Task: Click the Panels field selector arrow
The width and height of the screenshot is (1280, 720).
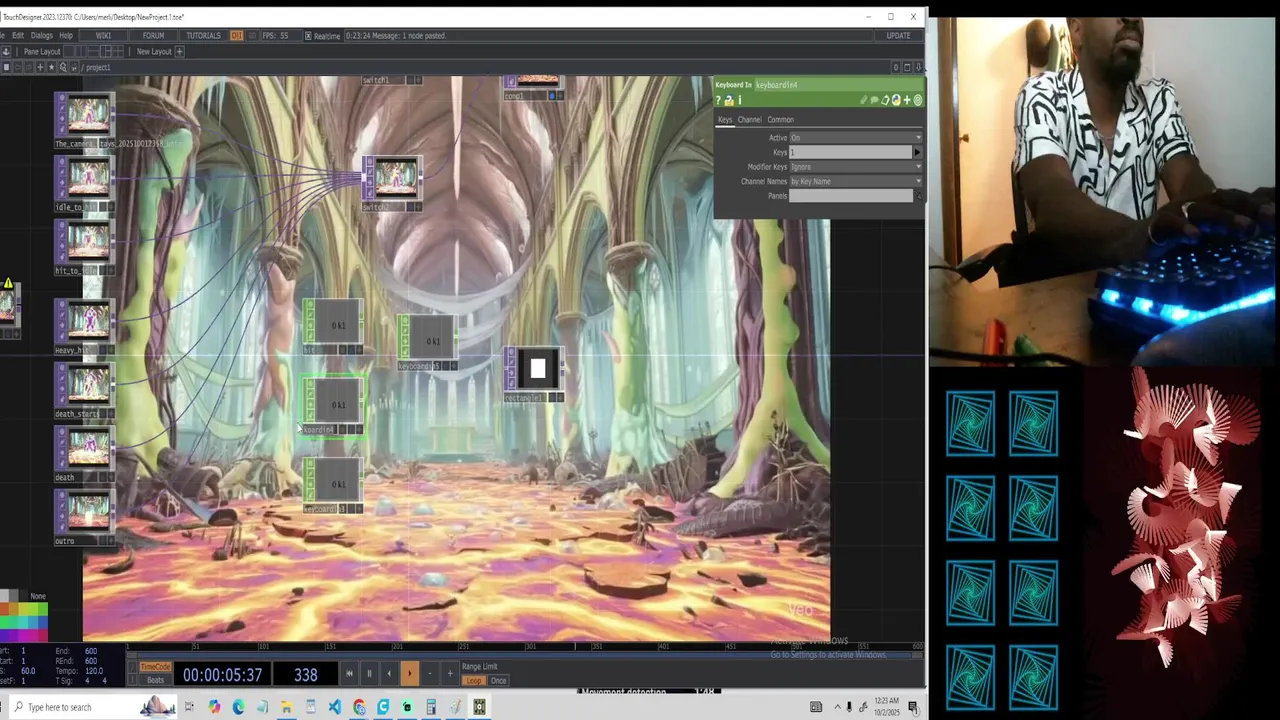Action: coord(918,196)
